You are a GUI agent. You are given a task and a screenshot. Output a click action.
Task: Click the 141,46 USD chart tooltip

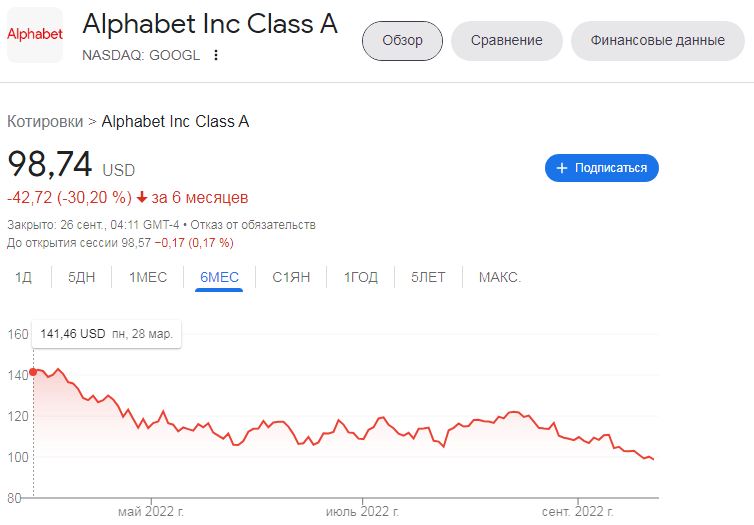[106, 334]
